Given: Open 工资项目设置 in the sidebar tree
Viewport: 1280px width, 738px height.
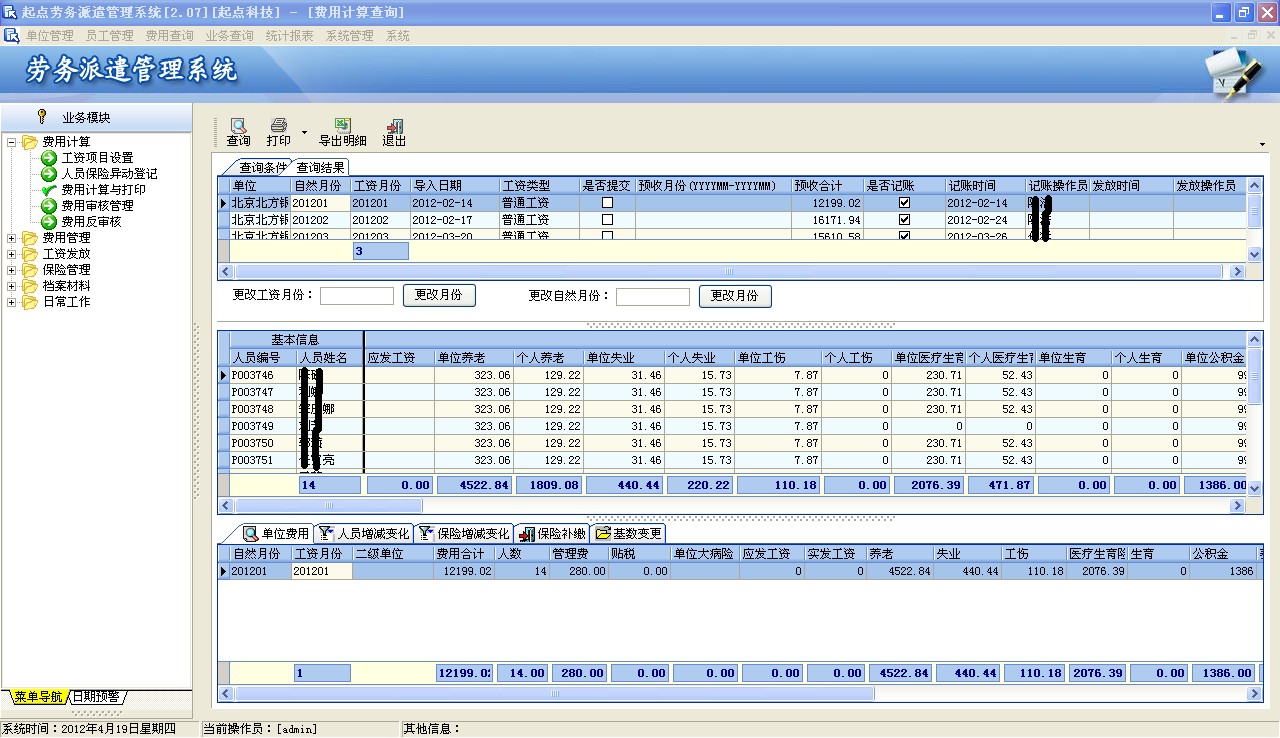Looking at the screenshot, I should click(96, 158).
